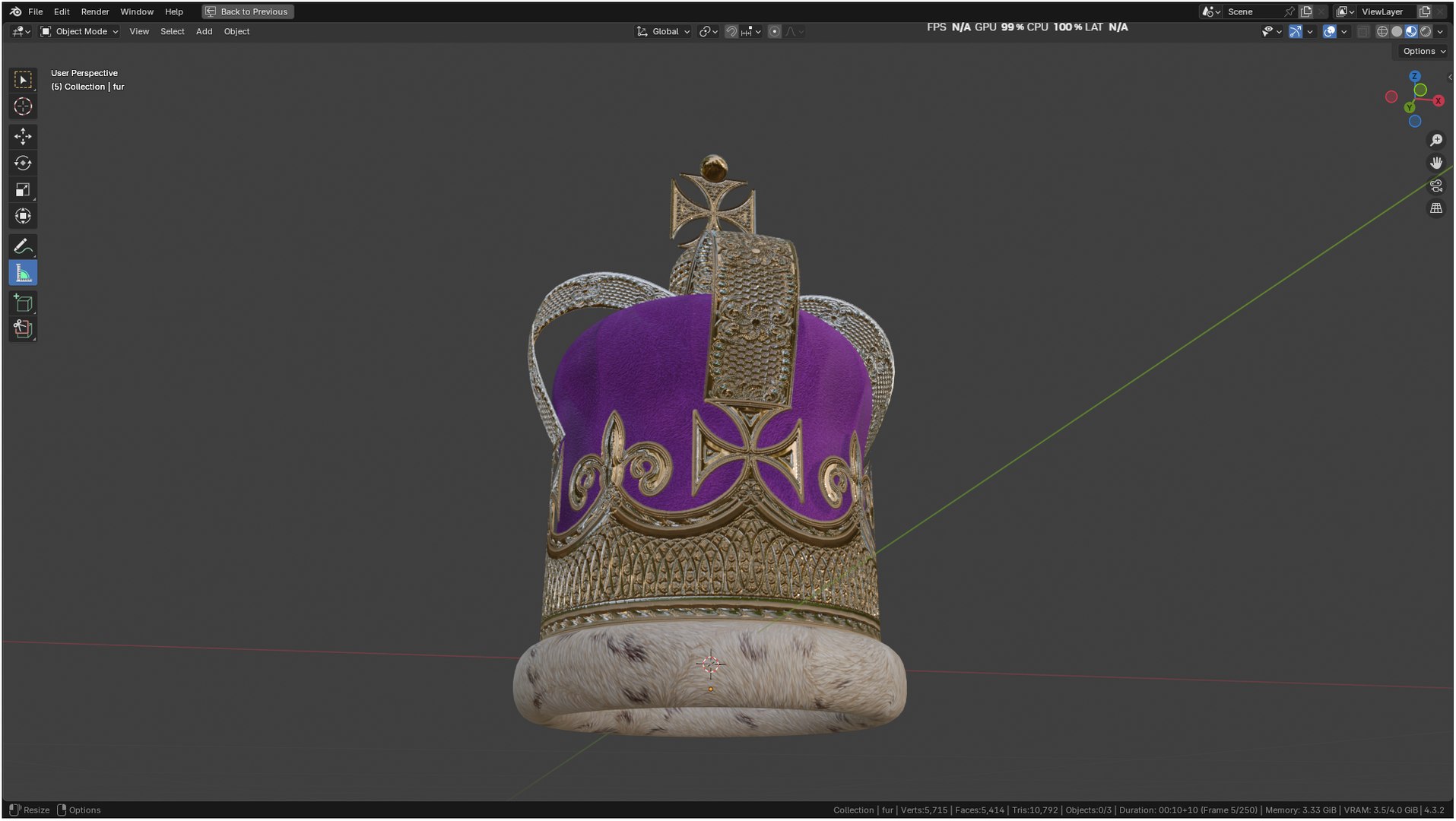Image resolution: width=1456 pixels, height=821 pixels.
Task: Select the Select Box tool
Action: coord(23,80)
